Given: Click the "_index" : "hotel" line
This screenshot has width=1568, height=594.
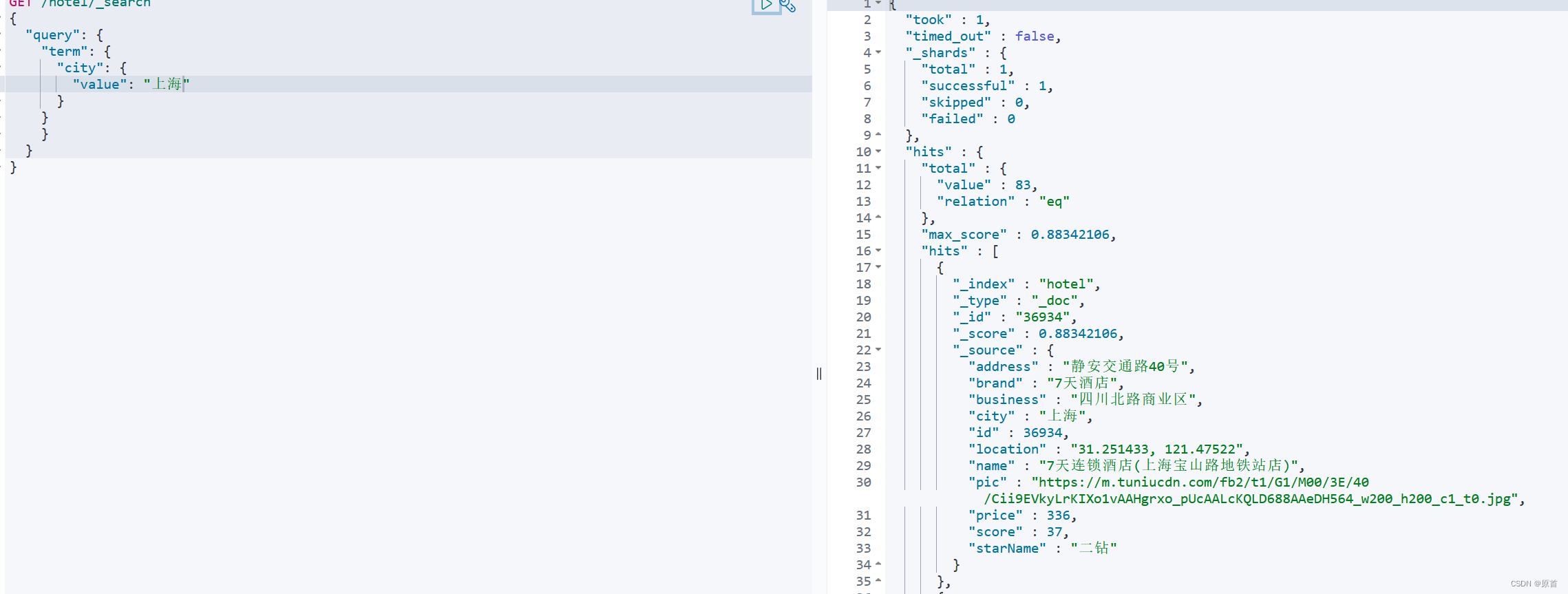Looking at the screenshot, I should [1026, 284].
